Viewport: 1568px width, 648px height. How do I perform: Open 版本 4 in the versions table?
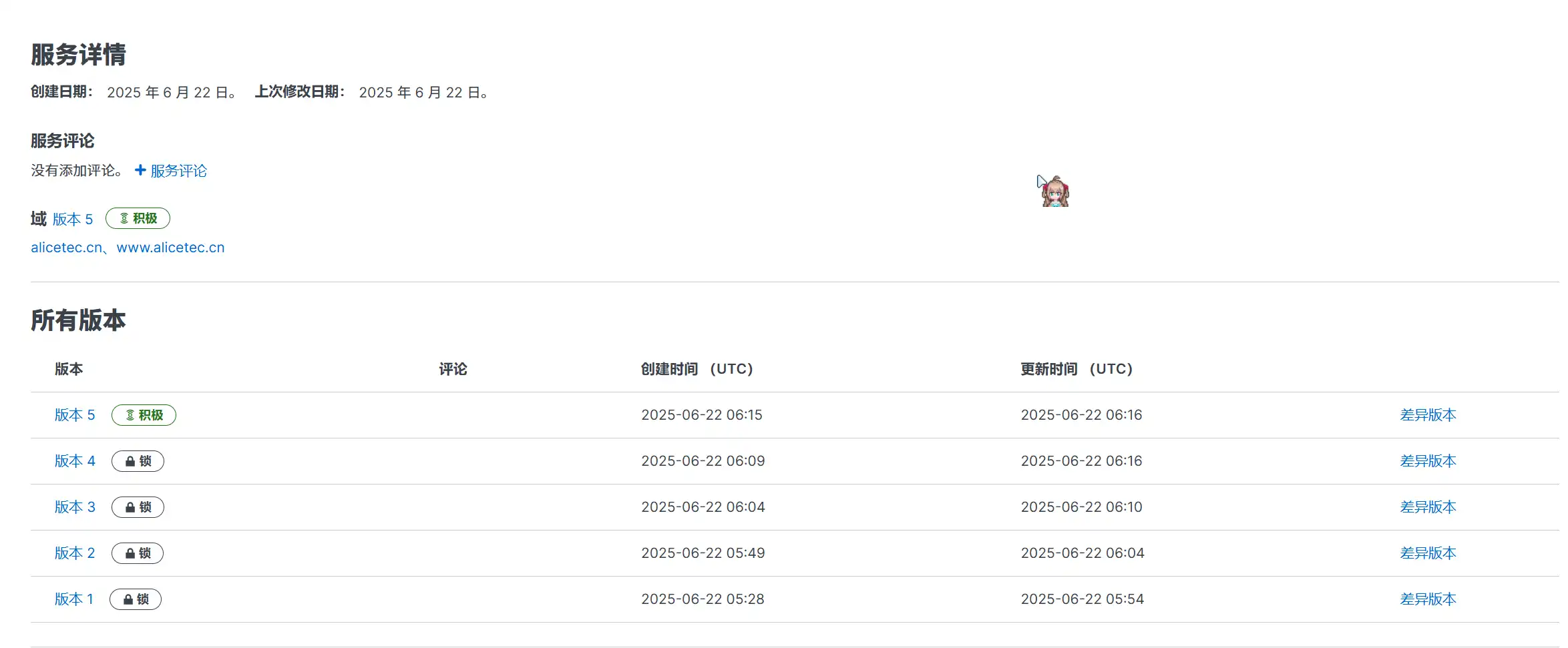(75, 461)
